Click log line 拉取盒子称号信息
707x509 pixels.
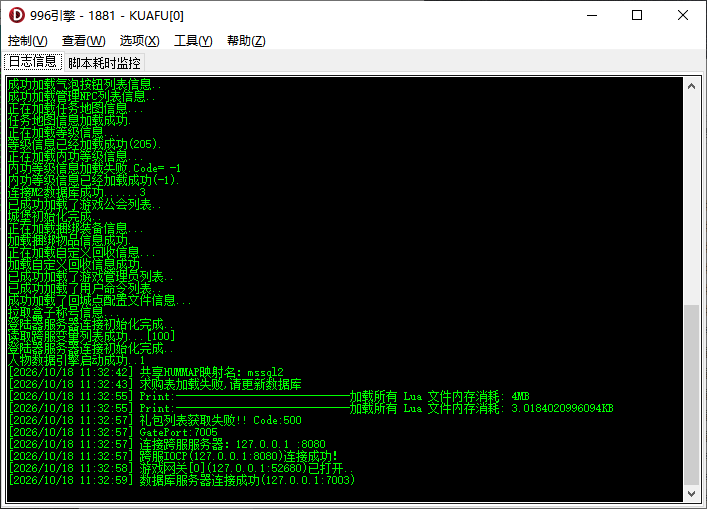64,312
